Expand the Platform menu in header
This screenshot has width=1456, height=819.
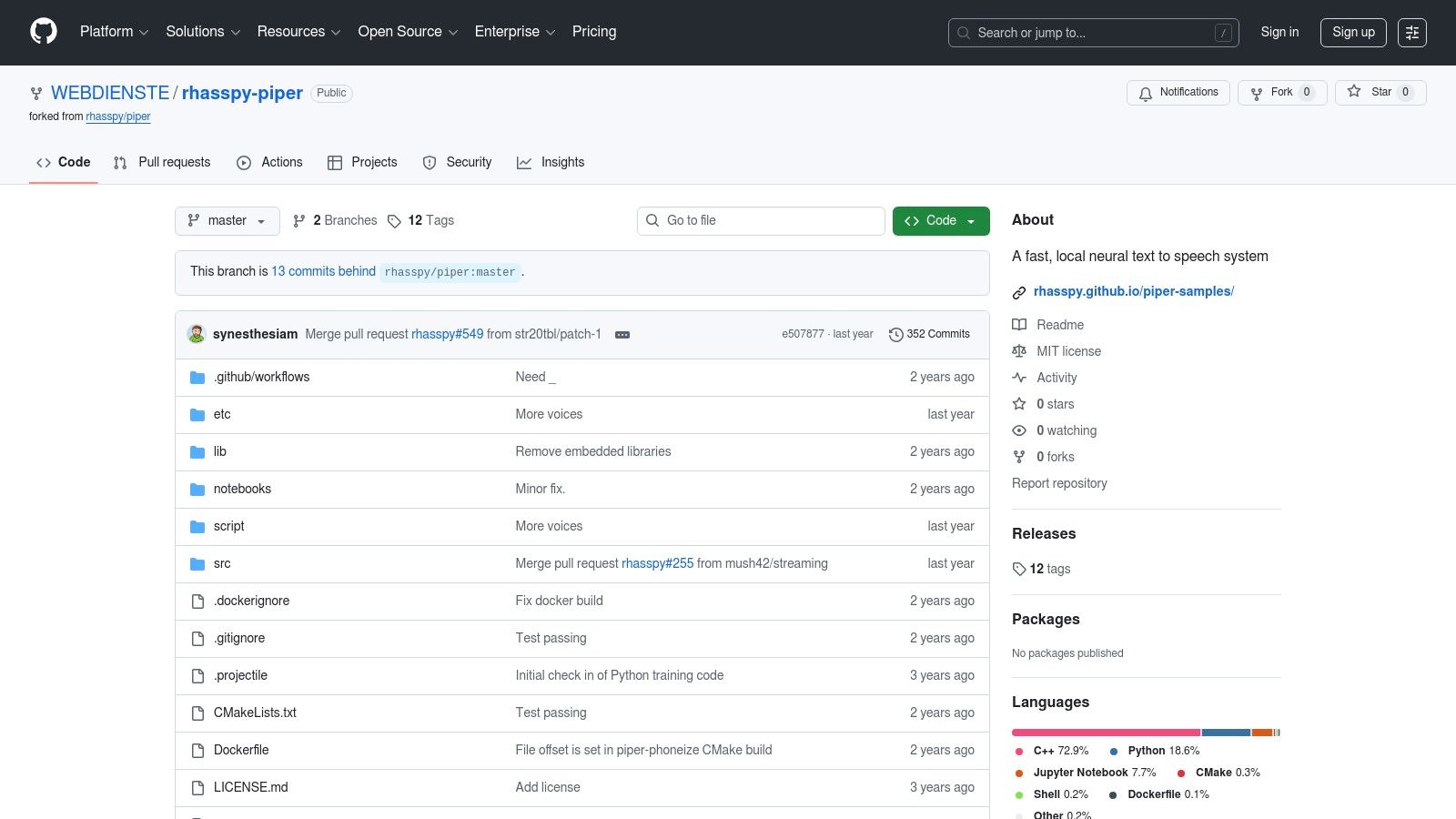[x=114, y=32]
